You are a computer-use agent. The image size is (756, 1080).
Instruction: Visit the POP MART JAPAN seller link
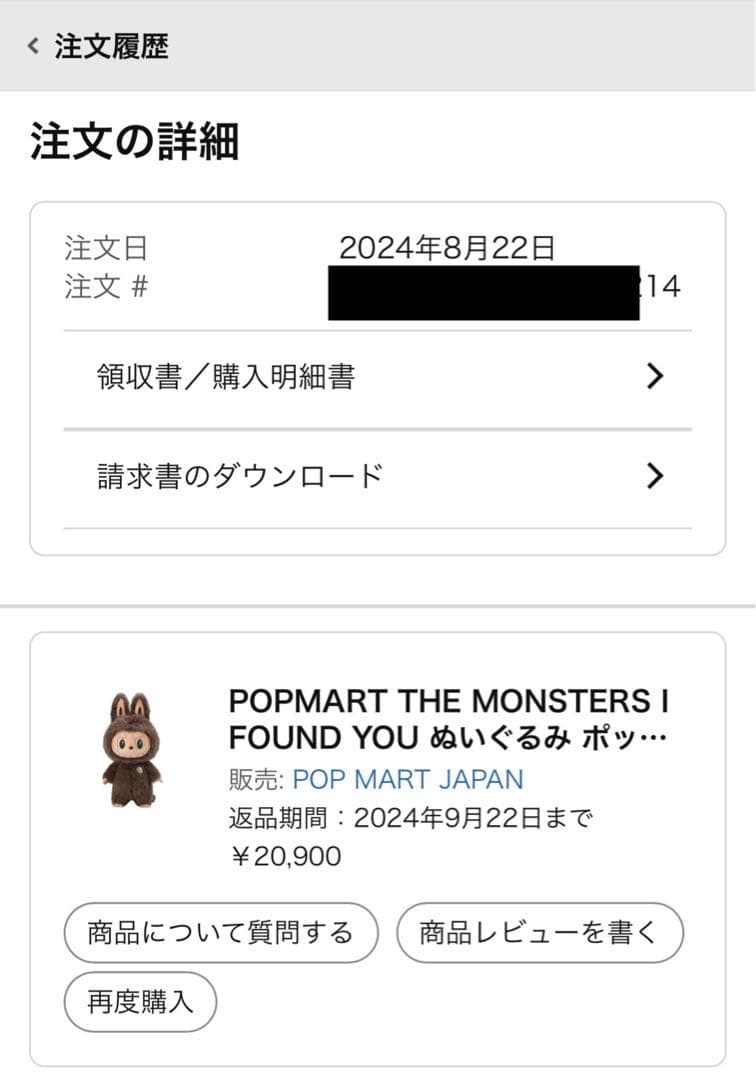(x=408, y=779)
